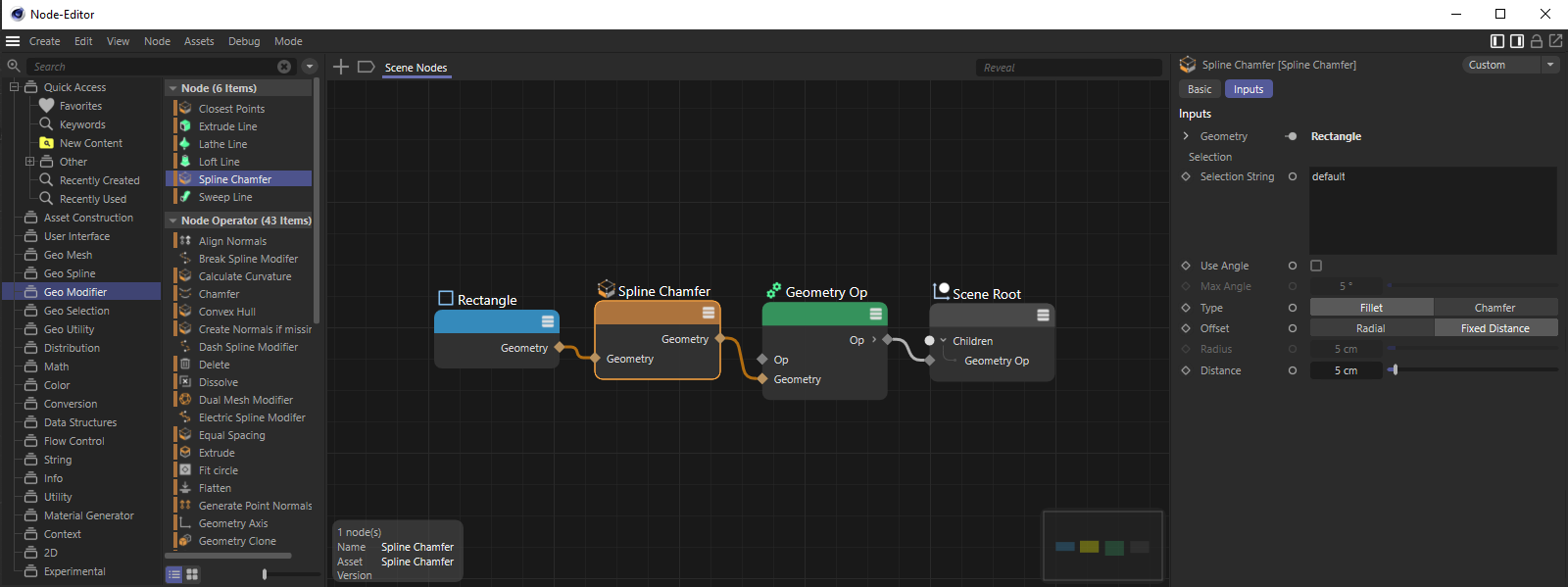Enable the Use Angle checkbox
Image resolution: width=1568 pixels, height=587 pixels.
coord(1316,266)
